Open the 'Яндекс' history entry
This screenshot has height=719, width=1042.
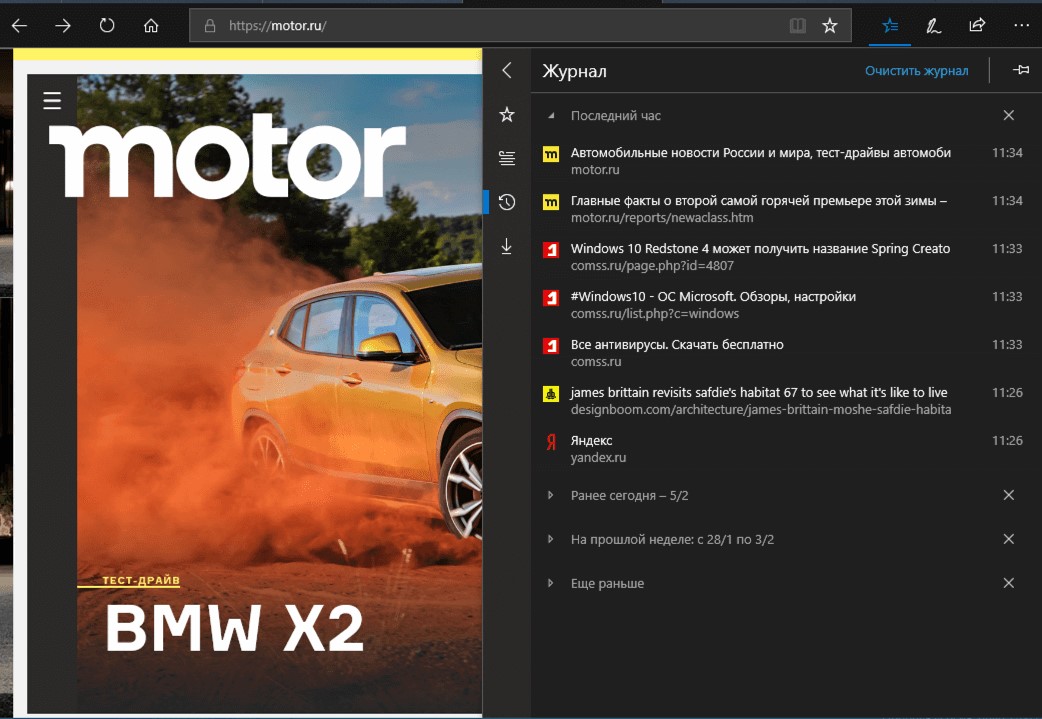[x=782, y=449]
